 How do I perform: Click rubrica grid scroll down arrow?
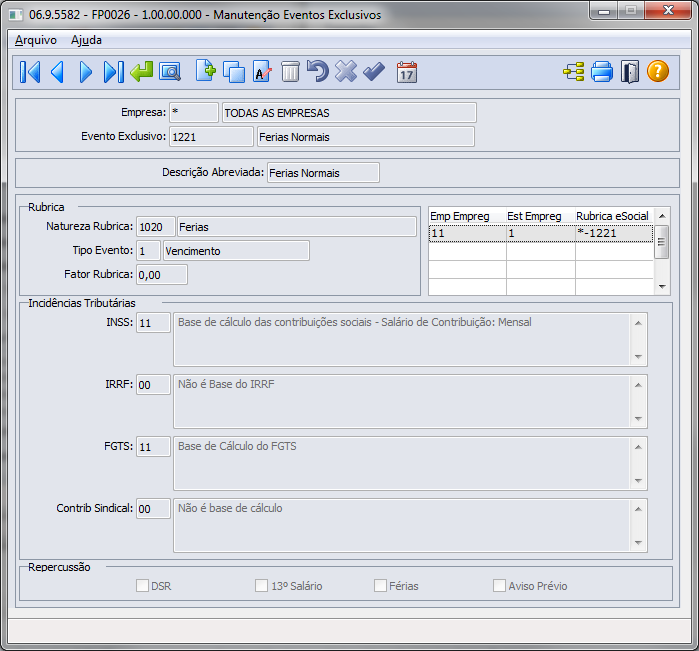pyautogui.click(x=662, y=286)
